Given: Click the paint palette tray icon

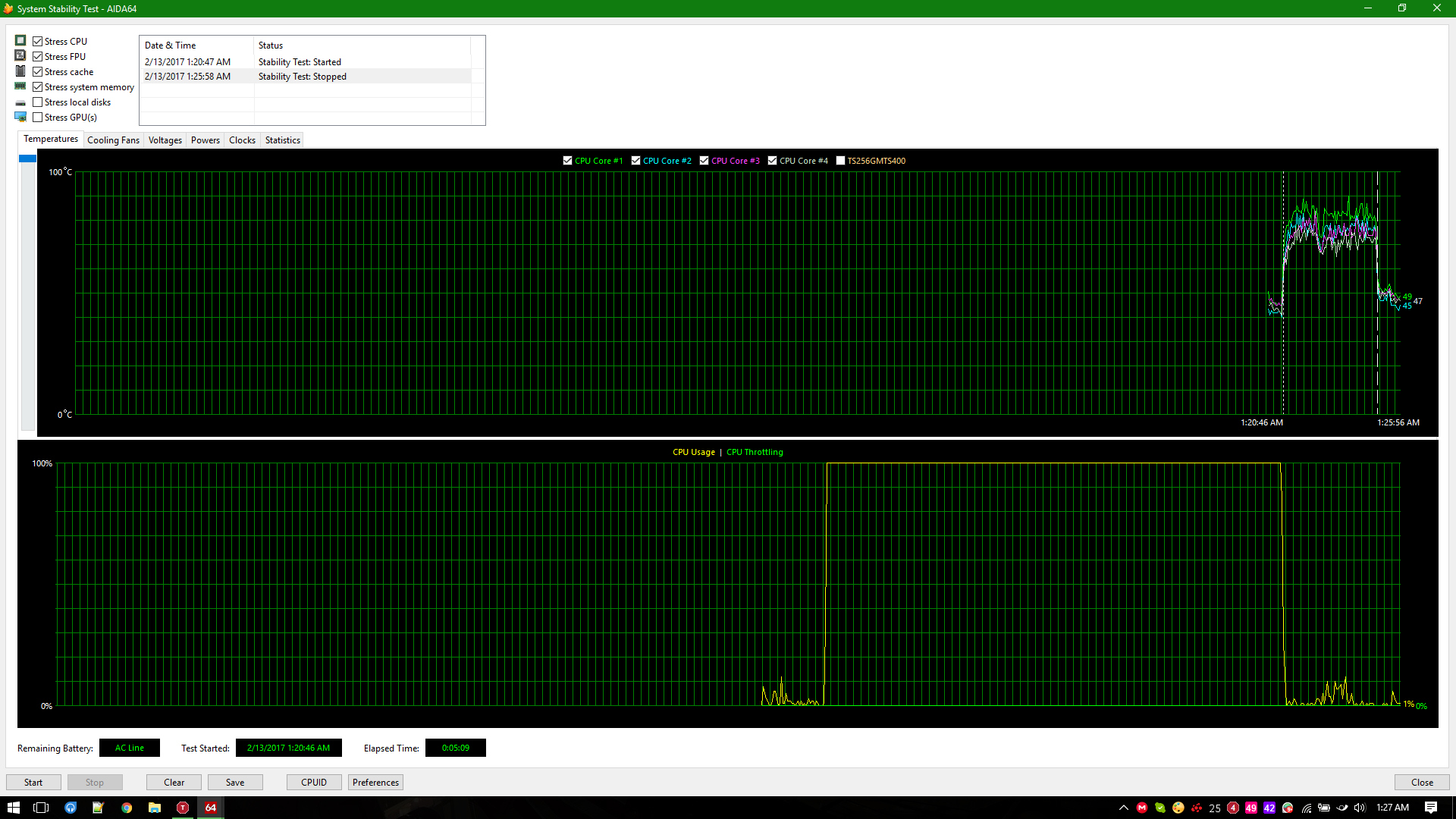Looking at the screenshot, I should click(x=1178, y=808).
